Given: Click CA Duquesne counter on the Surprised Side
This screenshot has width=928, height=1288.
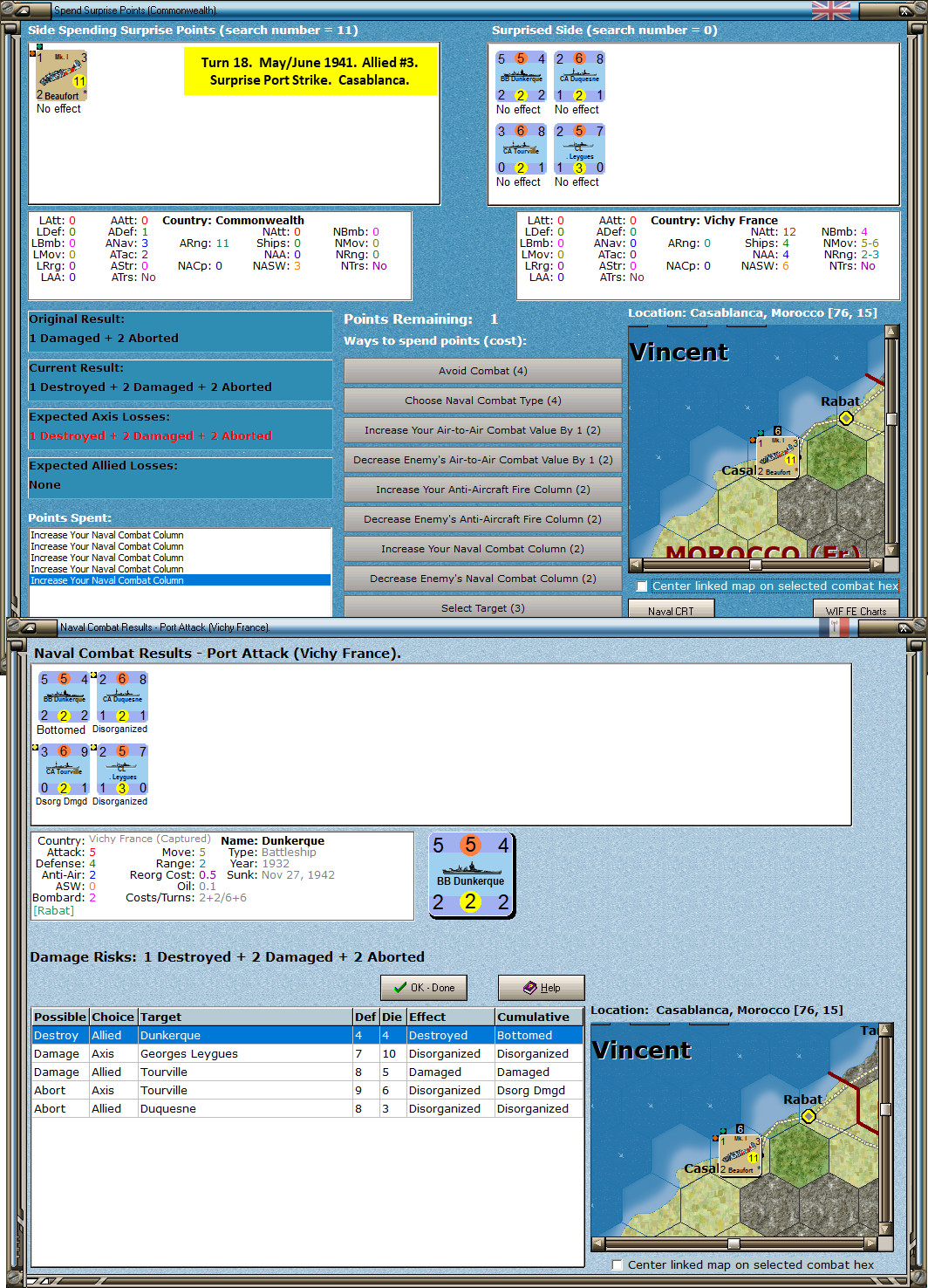Looking at the screenshot, I should [x=579, y=77].
